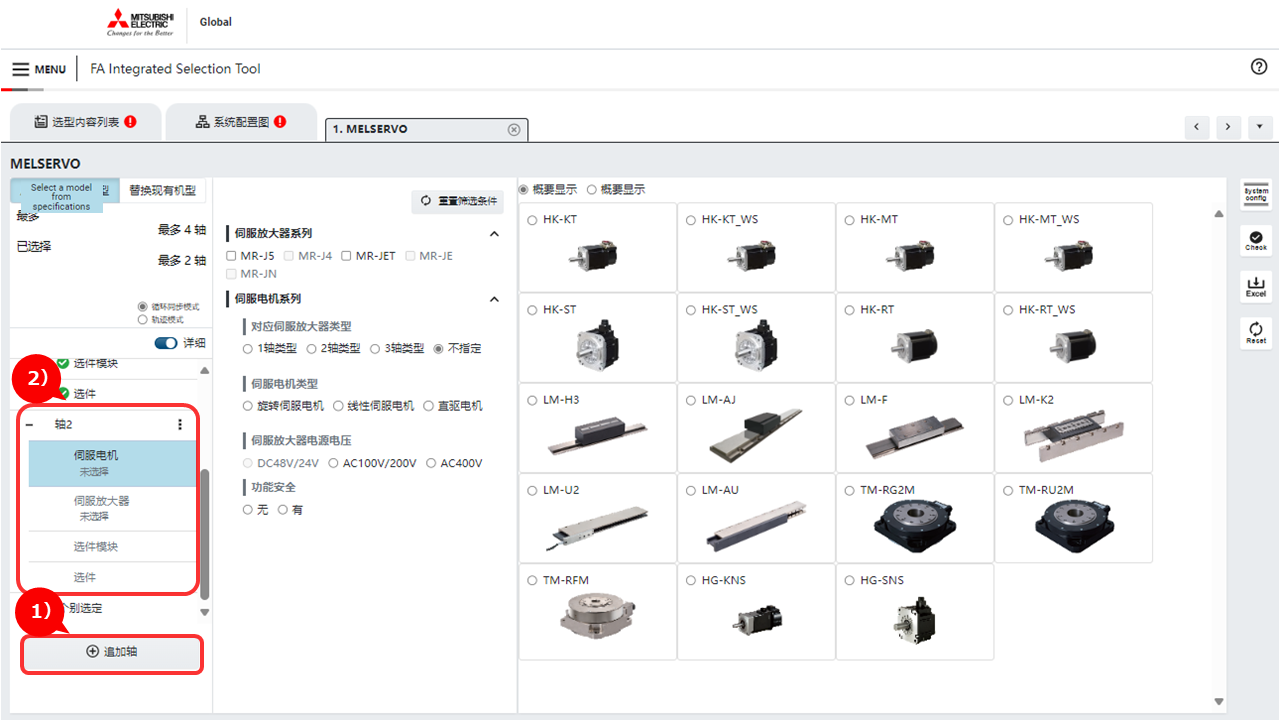Select the 1轴类型 radio button
The width and height of the screenshot is (1280, 720).
point(248,349)
